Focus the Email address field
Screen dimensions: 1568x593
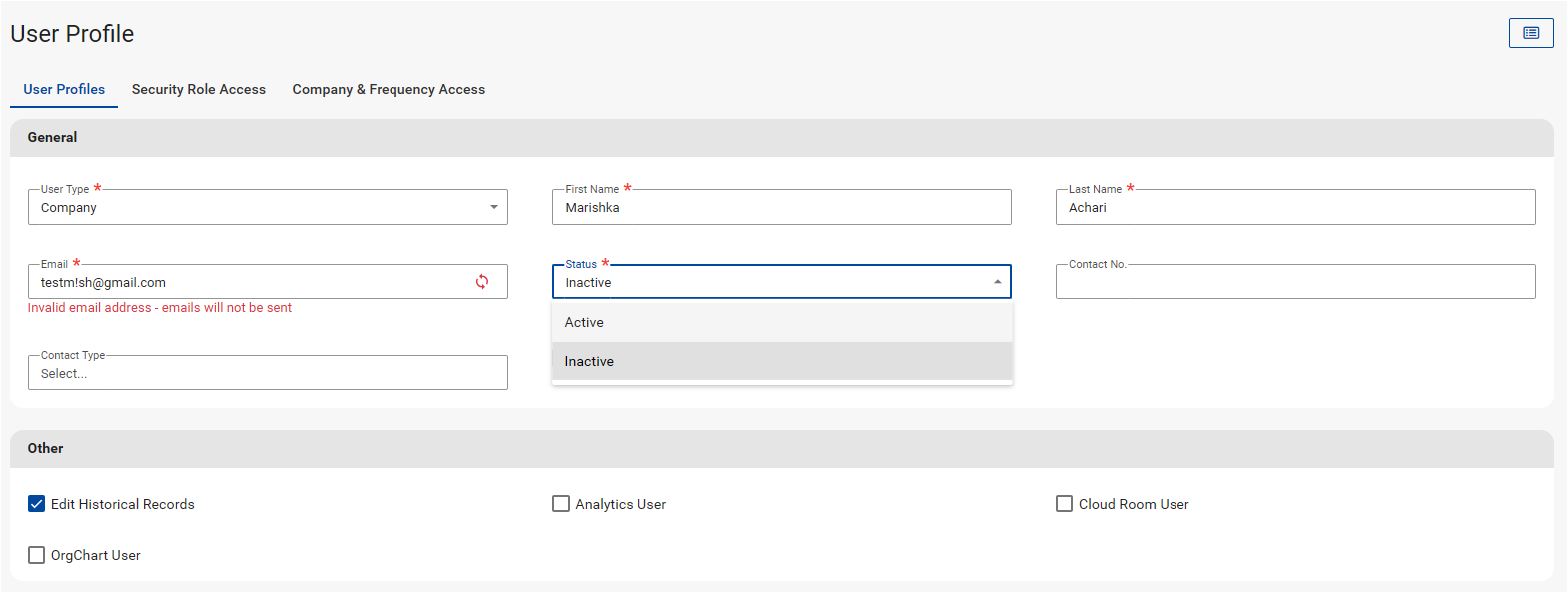(250, 282)
